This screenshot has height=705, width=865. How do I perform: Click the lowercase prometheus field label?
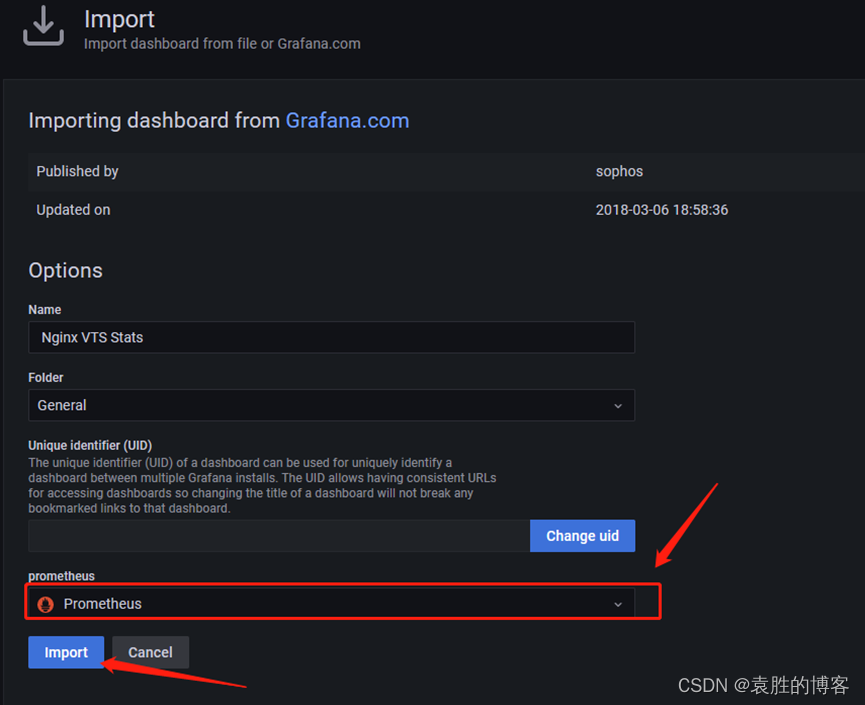coord(62,576)
